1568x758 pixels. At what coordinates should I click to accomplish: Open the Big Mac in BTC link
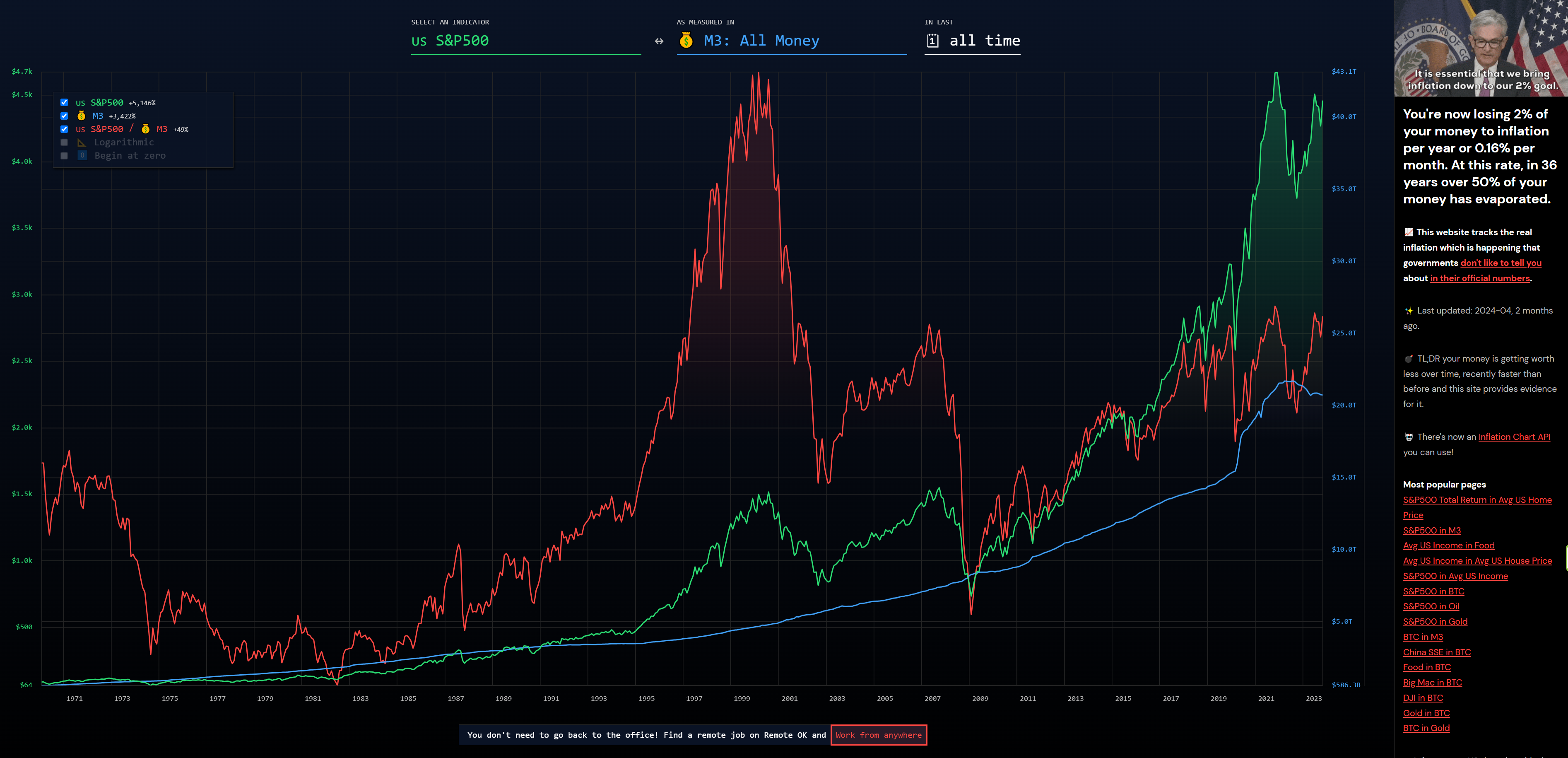coord(1432,683)
